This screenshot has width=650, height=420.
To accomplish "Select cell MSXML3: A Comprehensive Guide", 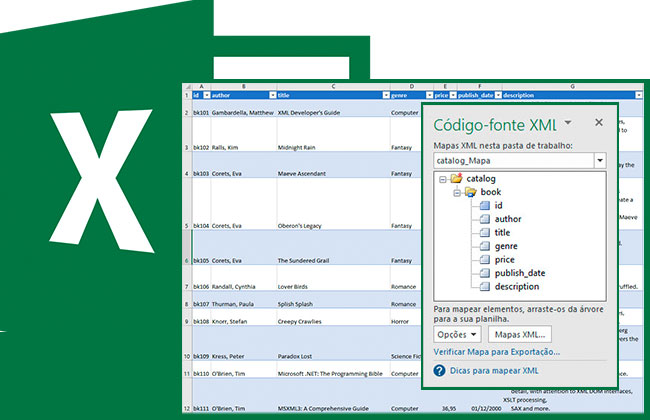I will pyautogui.click(x=333, y=396).
